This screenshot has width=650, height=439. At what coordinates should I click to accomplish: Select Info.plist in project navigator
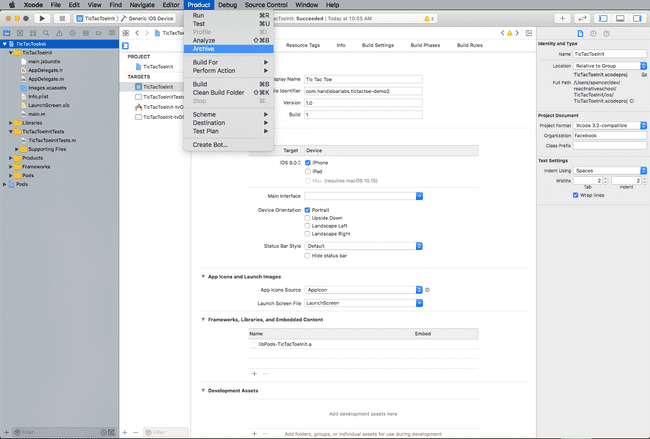click(38, 96)
